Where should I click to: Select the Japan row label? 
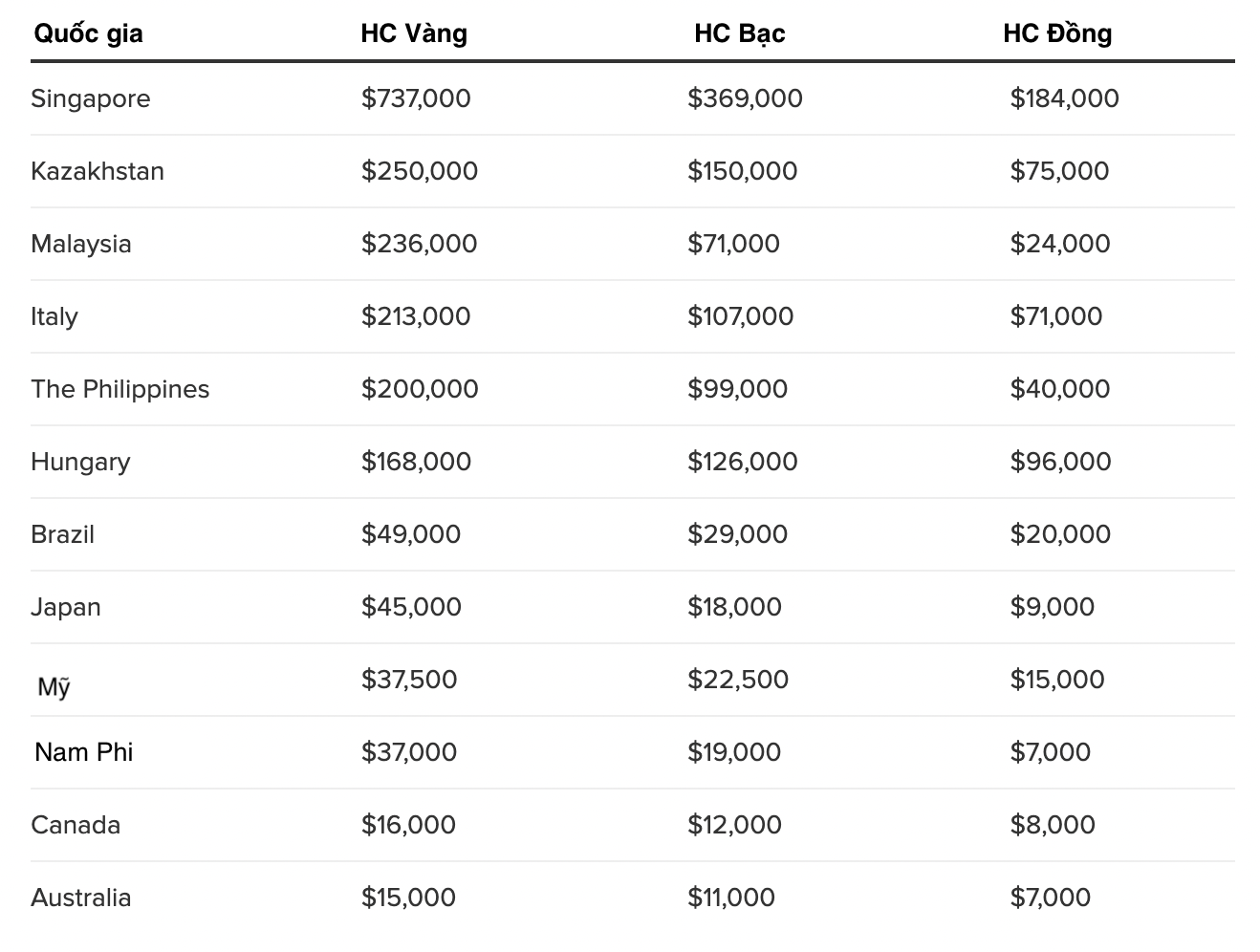pos(65,607)
